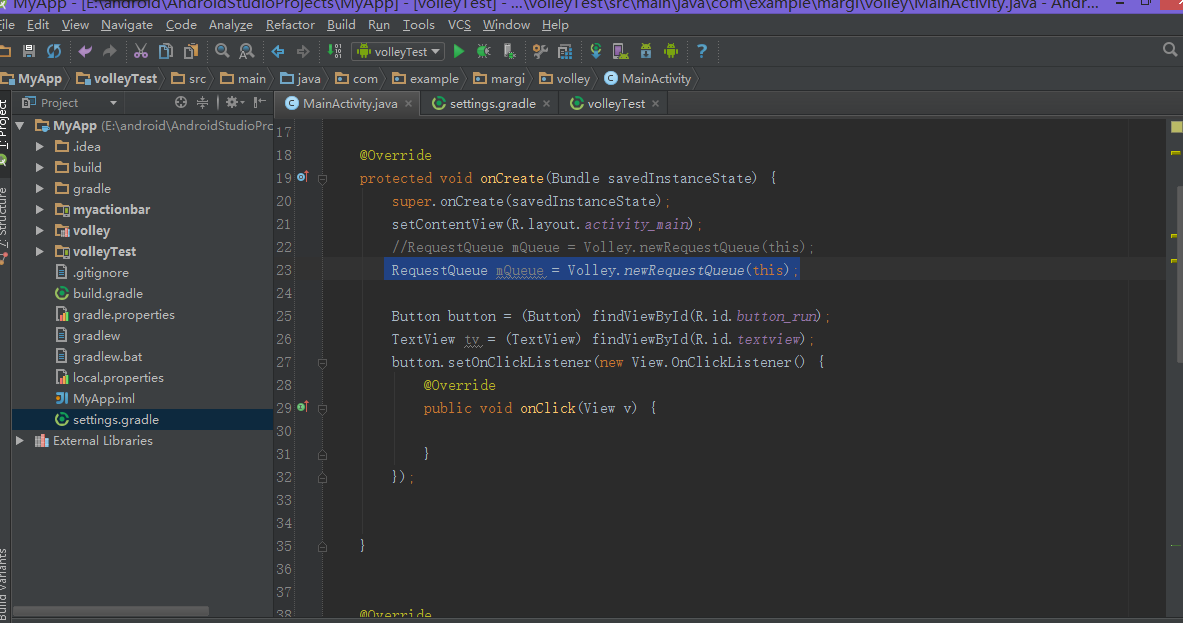Screen dimensions: 1183x623
Task: Click the Copy icon in toolbar
Action: (166, 51)
